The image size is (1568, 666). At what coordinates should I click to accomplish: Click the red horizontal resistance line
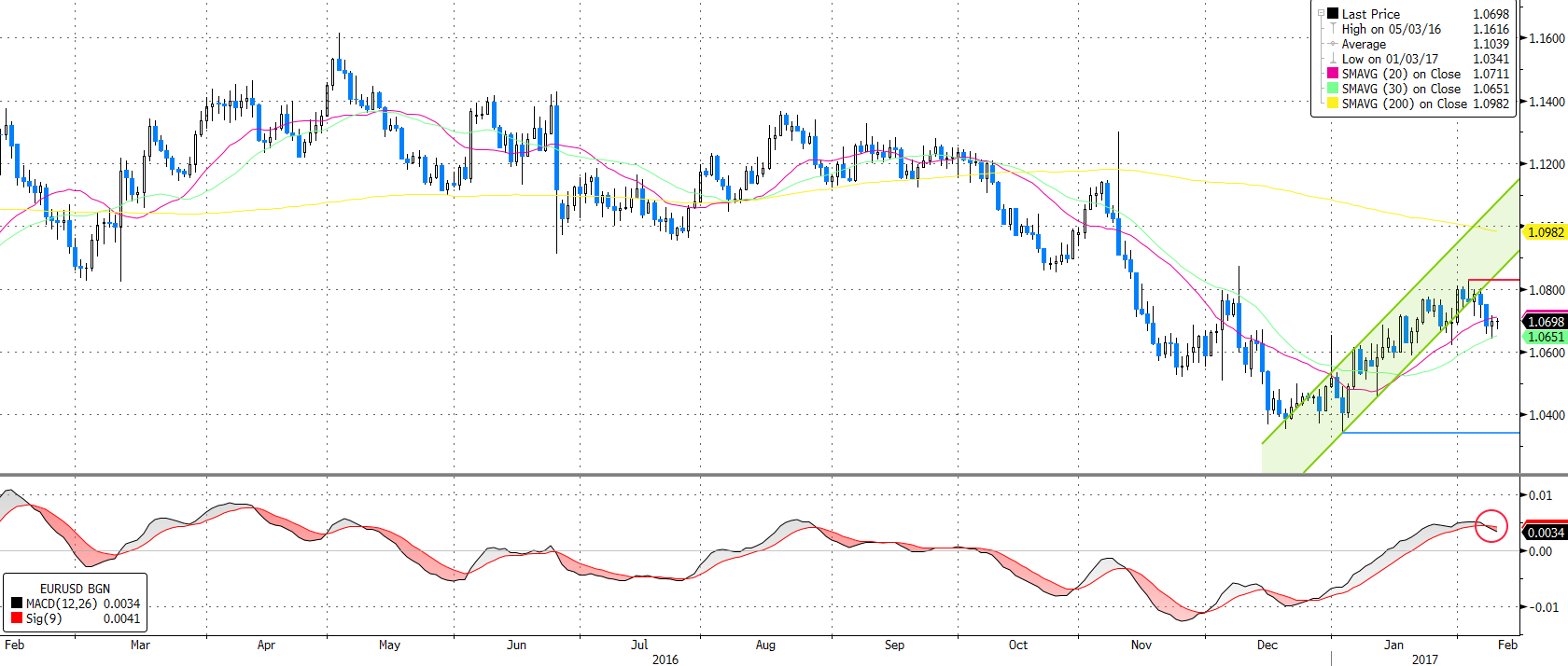tap(1493, 280)
